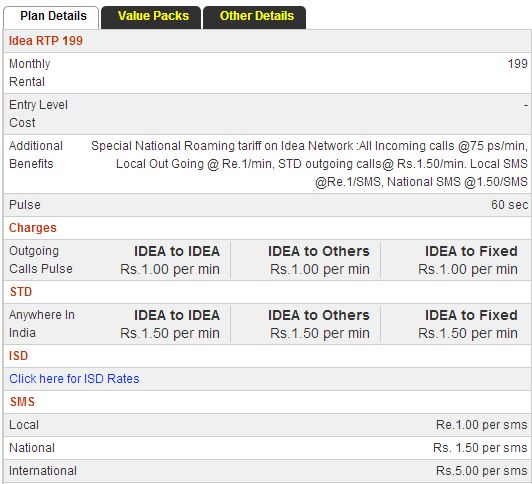The height and width of the screenshot is (484, 532).
Task: Select the Anywhere In India row label
Action: click(42, 324)
